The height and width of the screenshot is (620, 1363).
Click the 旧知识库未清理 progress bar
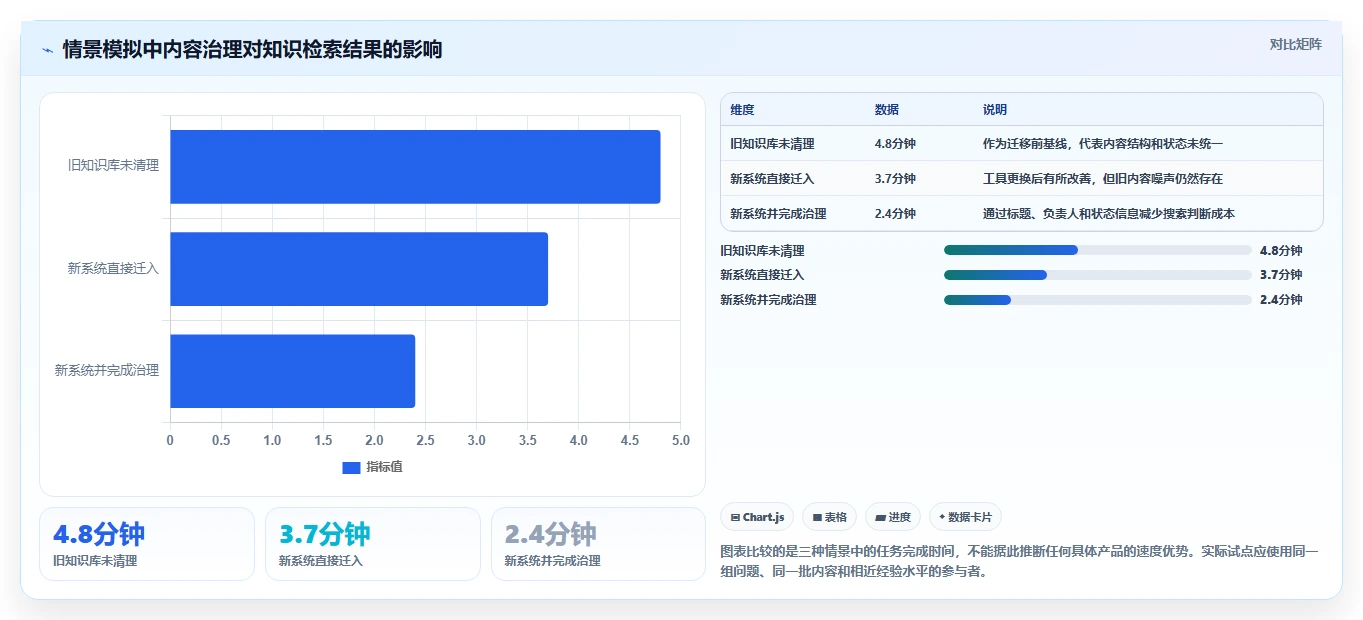1098,250
